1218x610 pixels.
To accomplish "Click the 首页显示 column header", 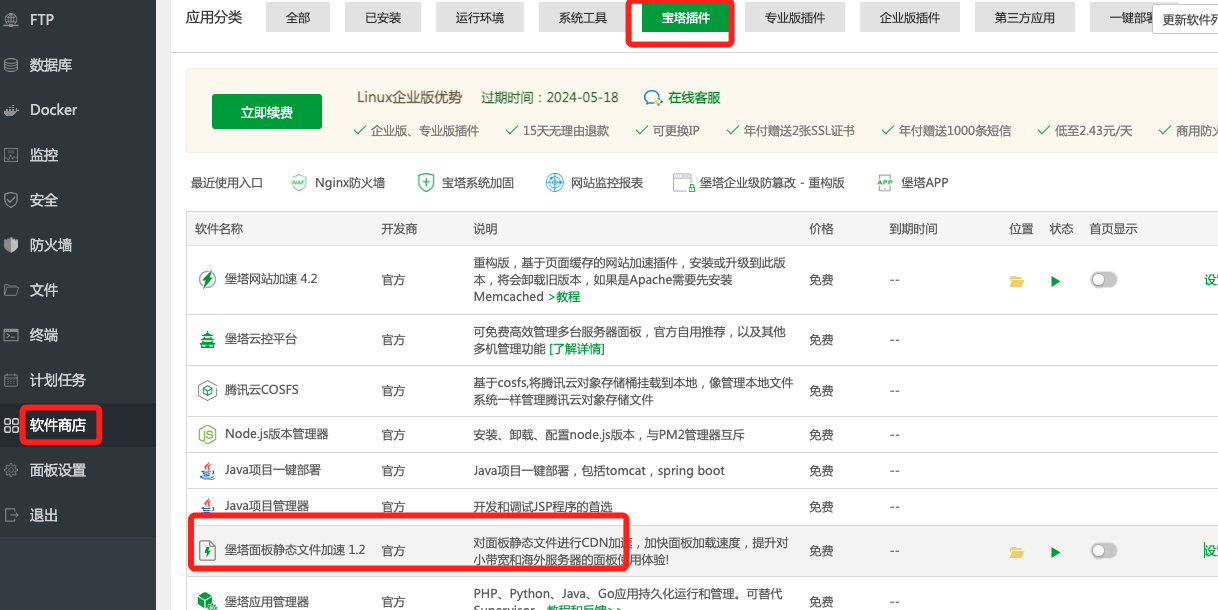I will 1114,229.
